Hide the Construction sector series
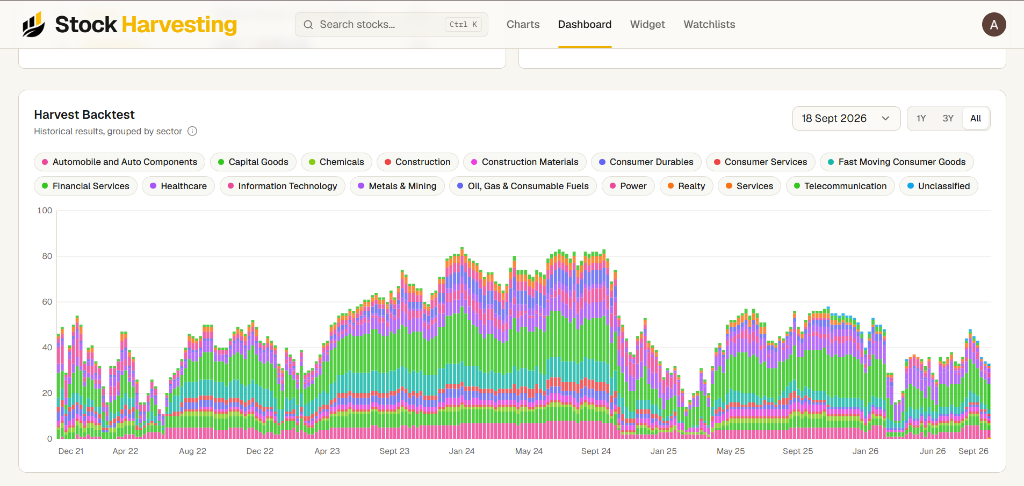The width and height of the screenshot is (1024, 486). [x=417, y=162]
